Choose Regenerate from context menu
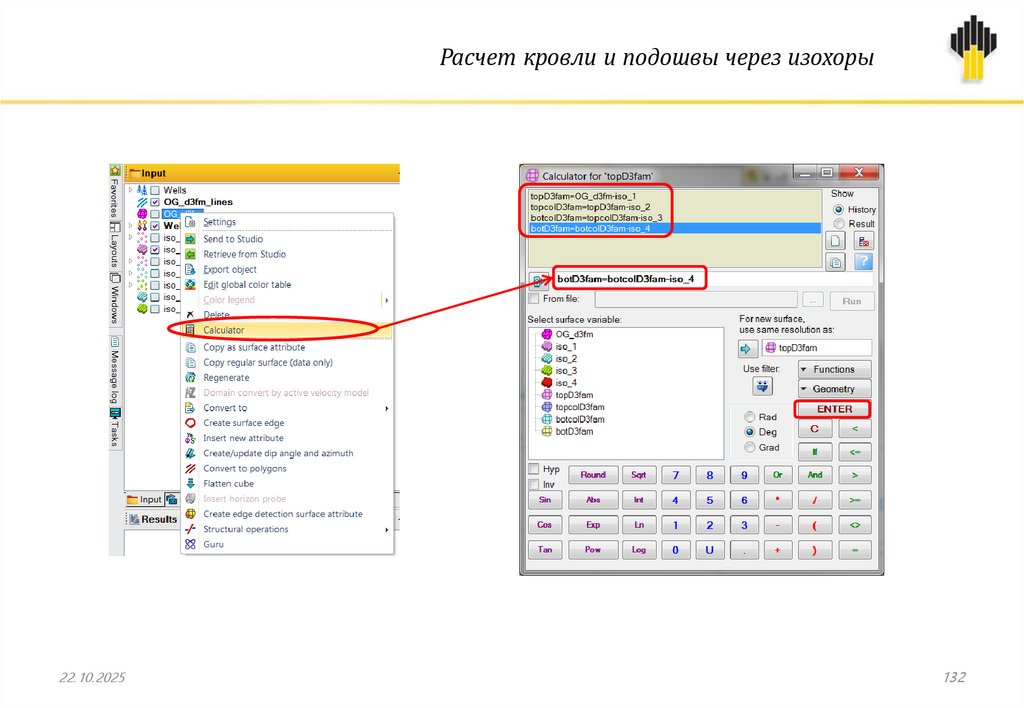 287,378
